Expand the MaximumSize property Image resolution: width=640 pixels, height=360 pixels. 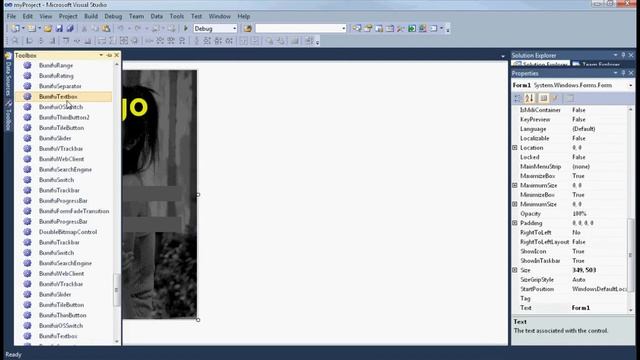[515, 185]
